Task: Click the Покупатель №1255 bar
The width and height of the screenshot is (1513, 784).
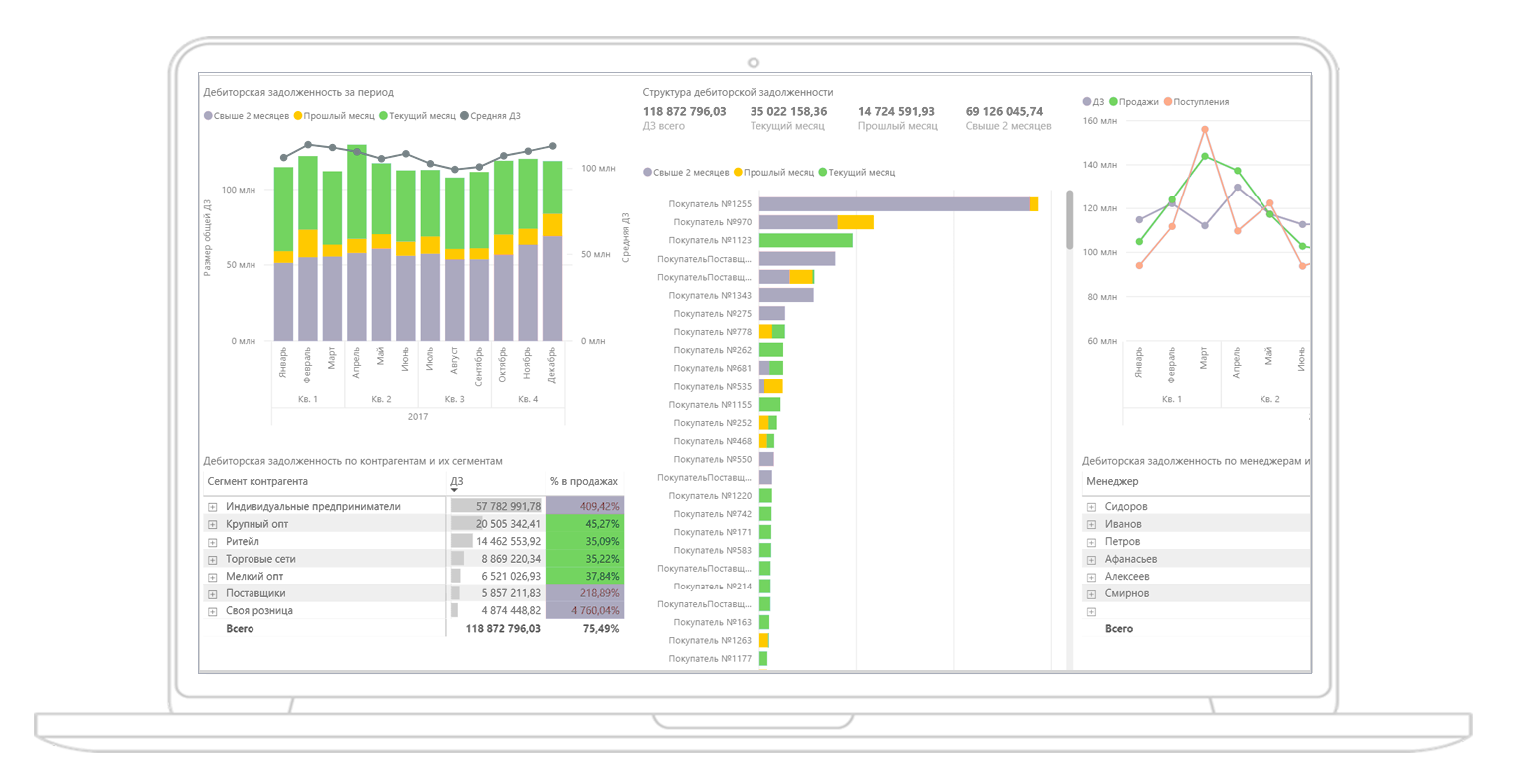Action: 898,204
